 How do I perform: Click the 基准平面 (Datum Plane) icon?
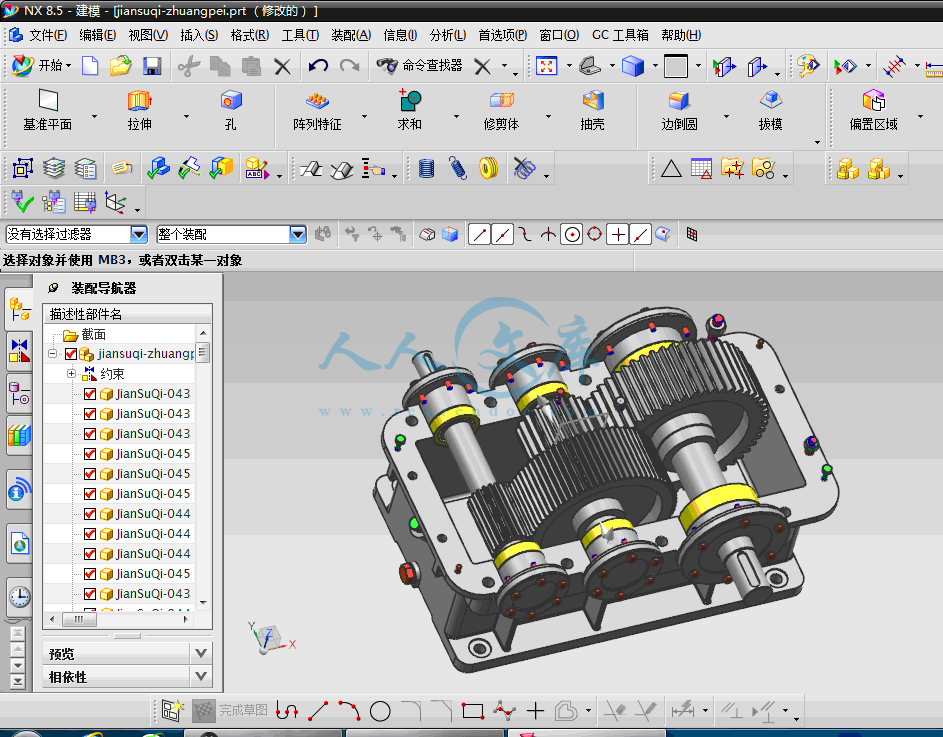coord(47,101)
